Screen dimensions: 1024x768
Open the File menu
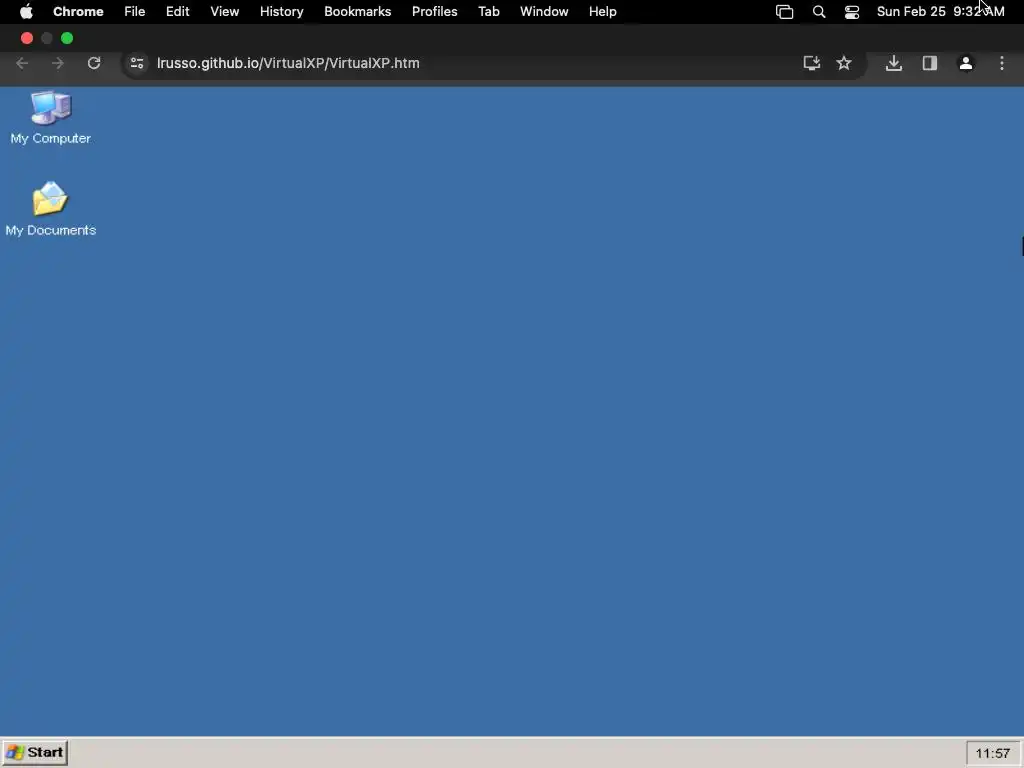coord(135,12)
